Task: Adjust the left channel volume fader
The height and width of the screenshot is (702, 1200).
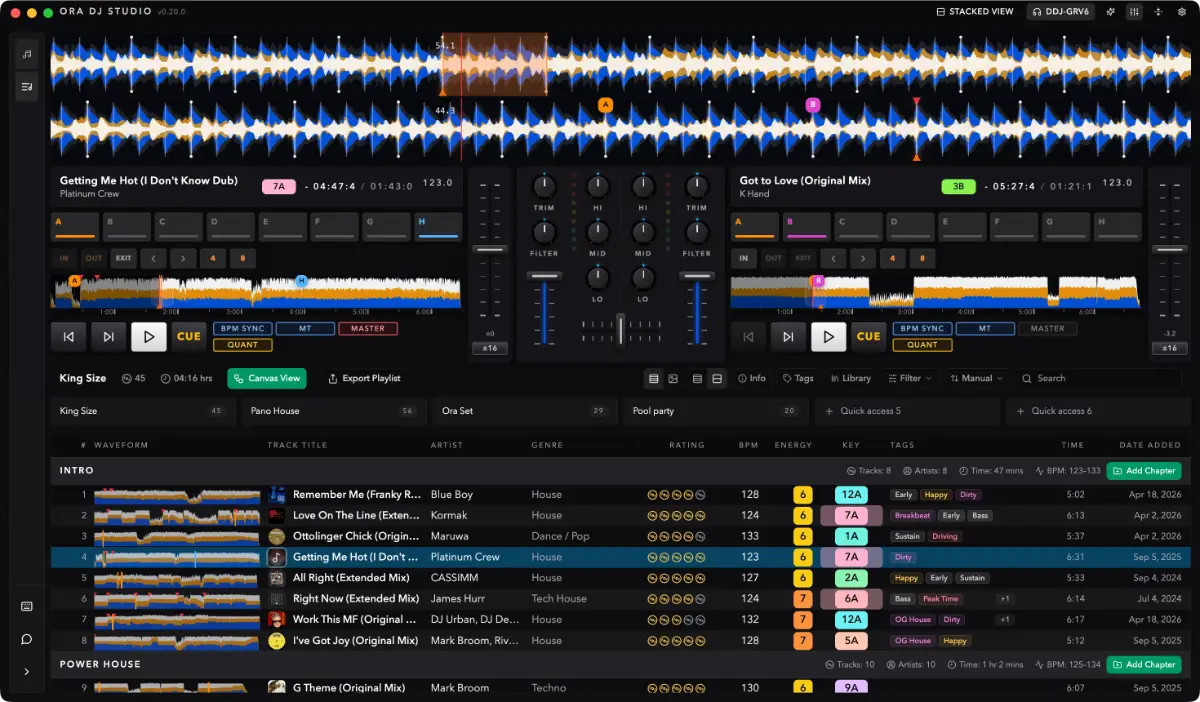Action: [544, 275]
